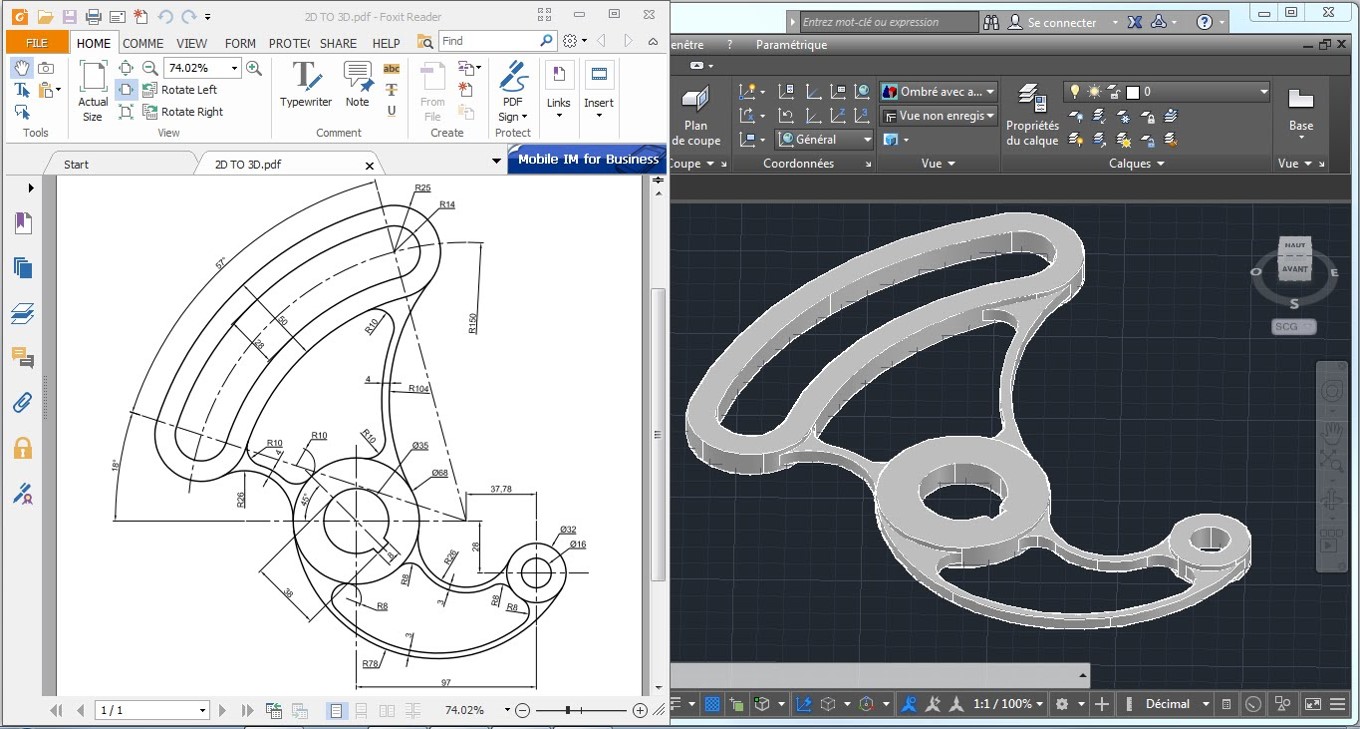
Task: Select the Hand tool in Foxit
Action: tap(21, 67)
